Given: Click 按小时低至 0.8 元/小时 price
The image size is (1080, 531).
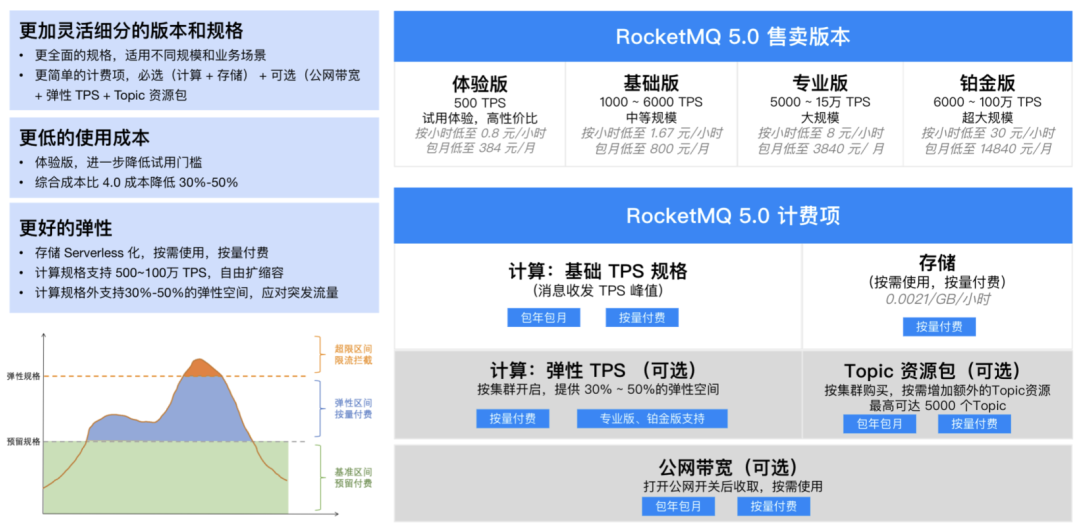Looking at the screenshot, I should 480,133.
